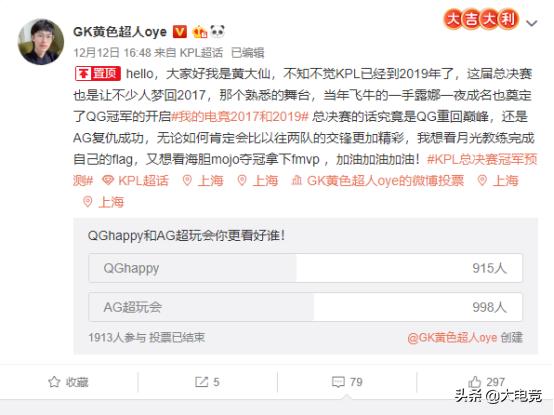Click the thumbs-up like icon
The image size is (554, 415).
[475, 382]
